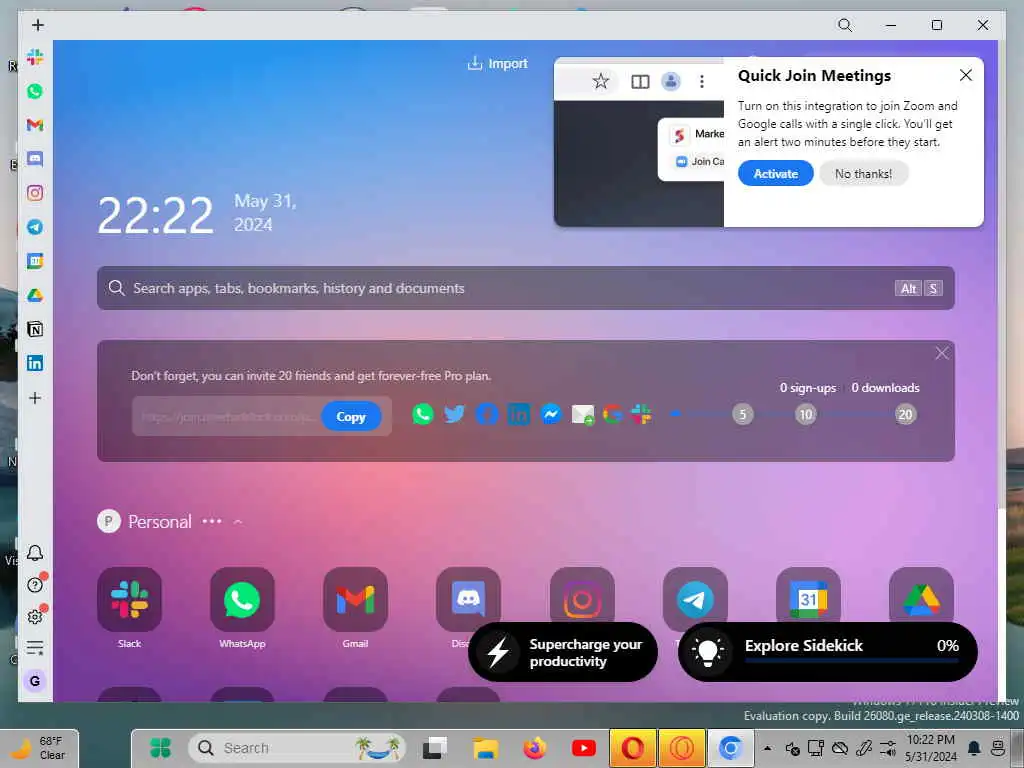Open Instagram in the left sidebar
This screenshot has height=768, width=1024.
(x=35, y=193)
